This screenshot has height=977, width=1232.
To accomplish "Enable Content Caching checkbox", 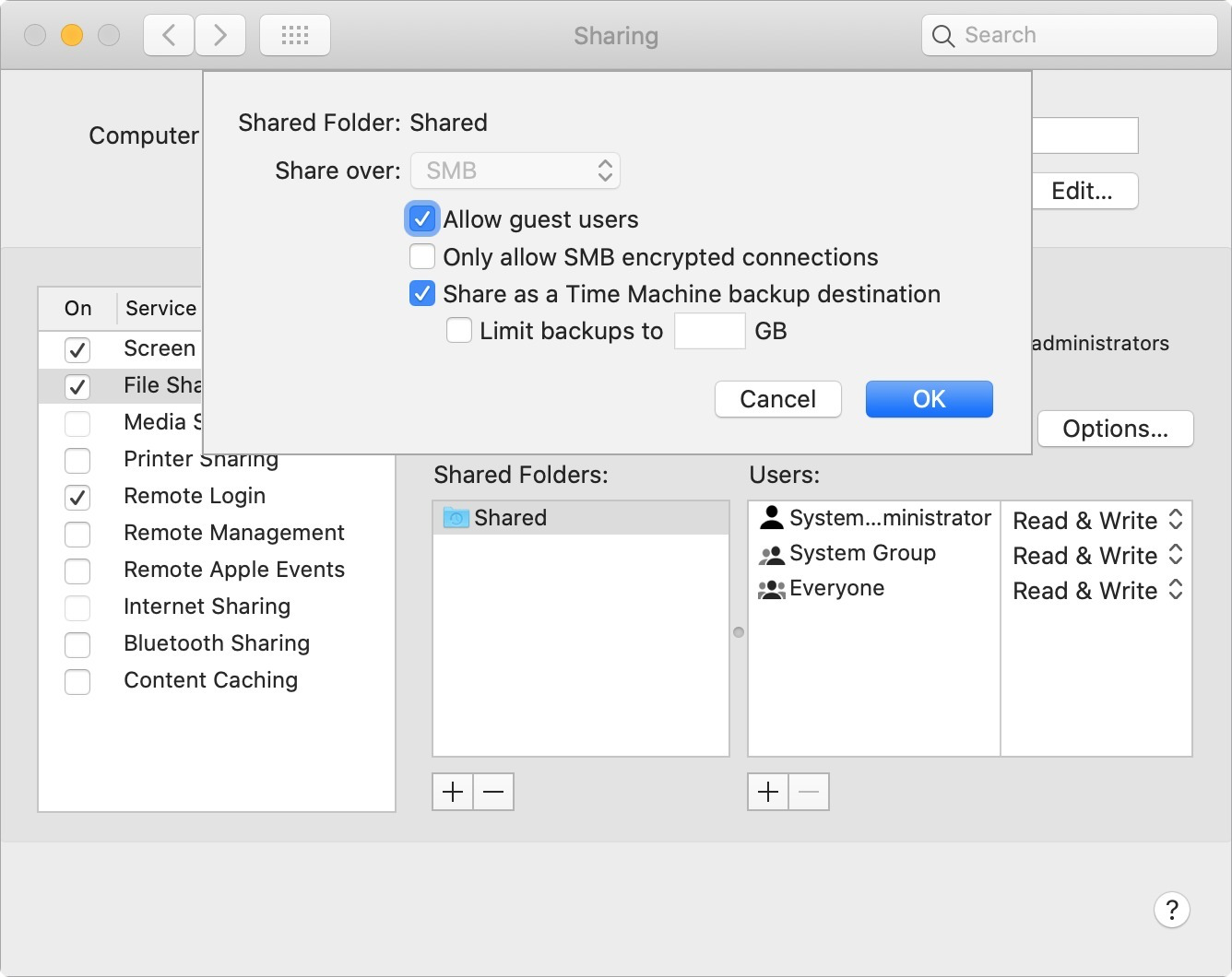I will pos(77,681).
